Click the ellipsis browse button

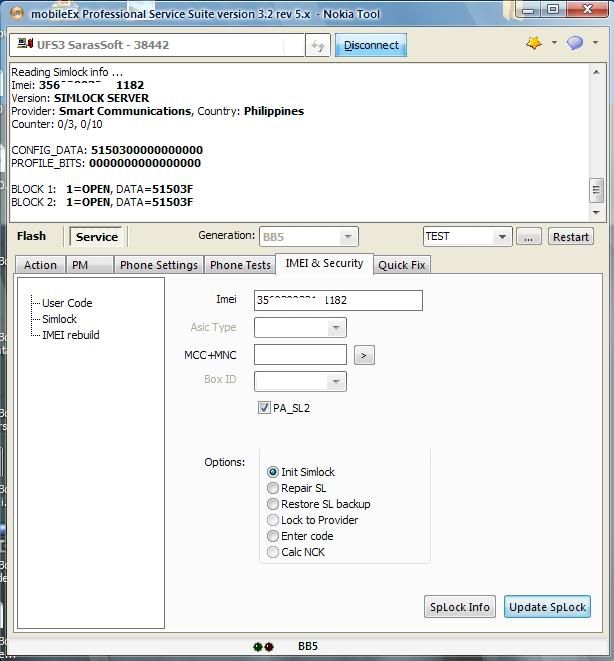[528, 237]
